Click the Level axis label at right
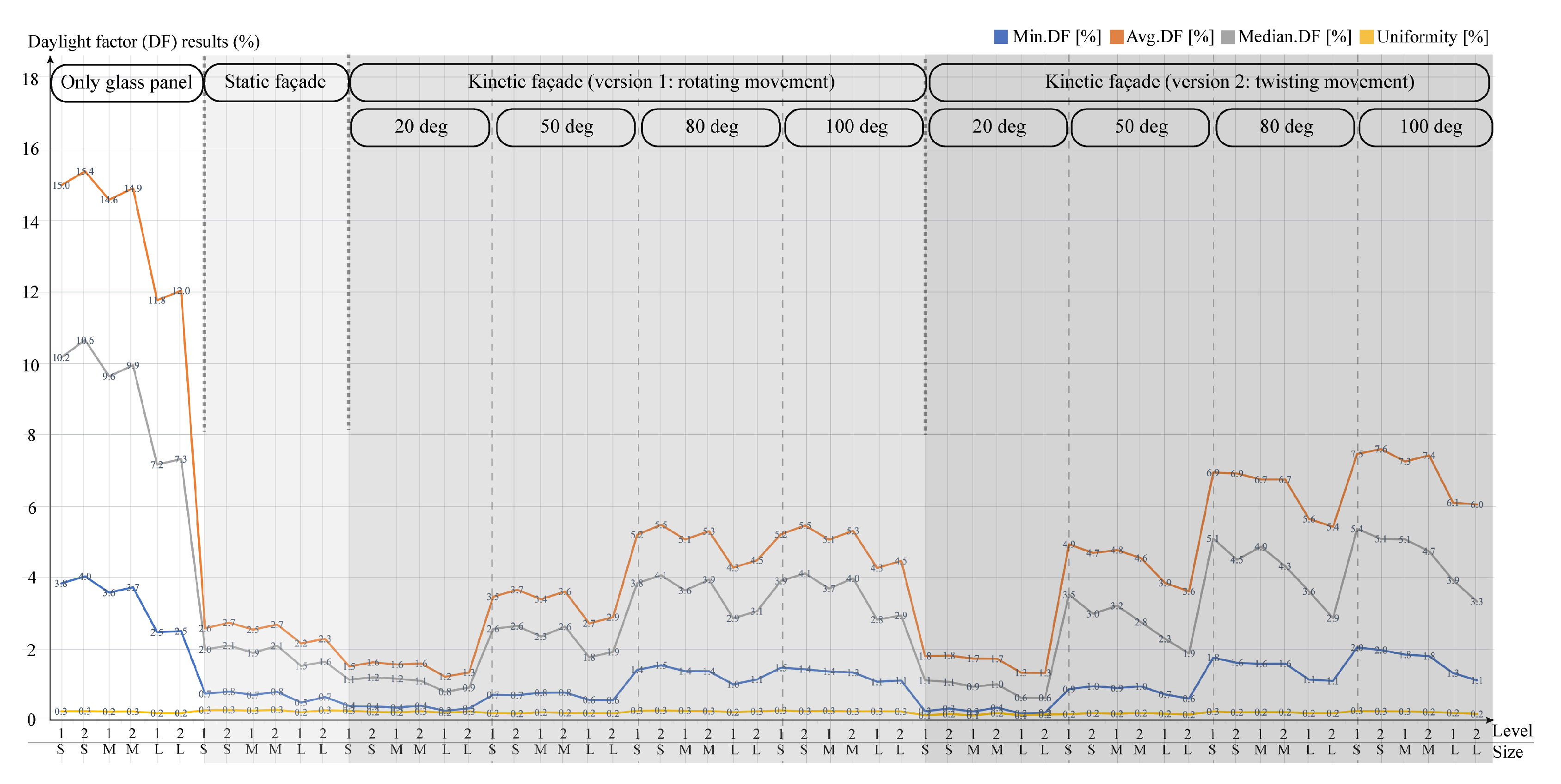 (x=1512, y=731)
